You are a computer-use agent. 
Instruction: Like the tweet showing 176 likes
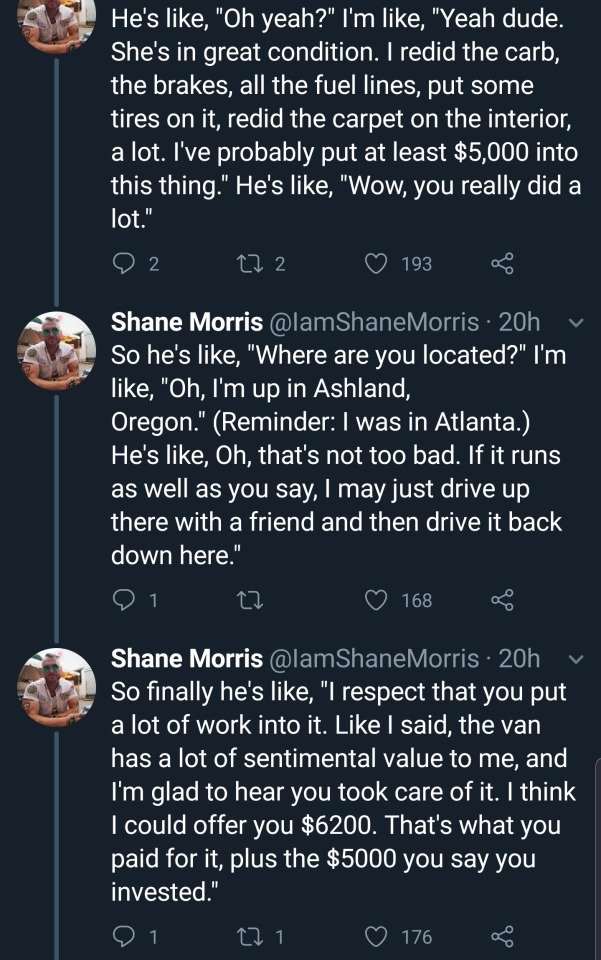(376, 936)
